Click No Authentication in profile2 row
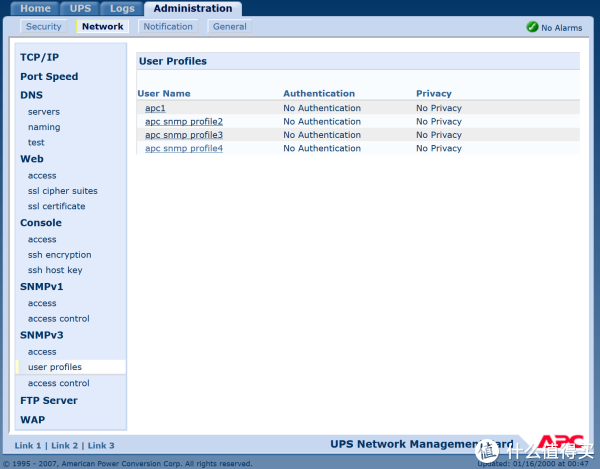This screenshot has width=600, height=469. click(x=322, y=122)
